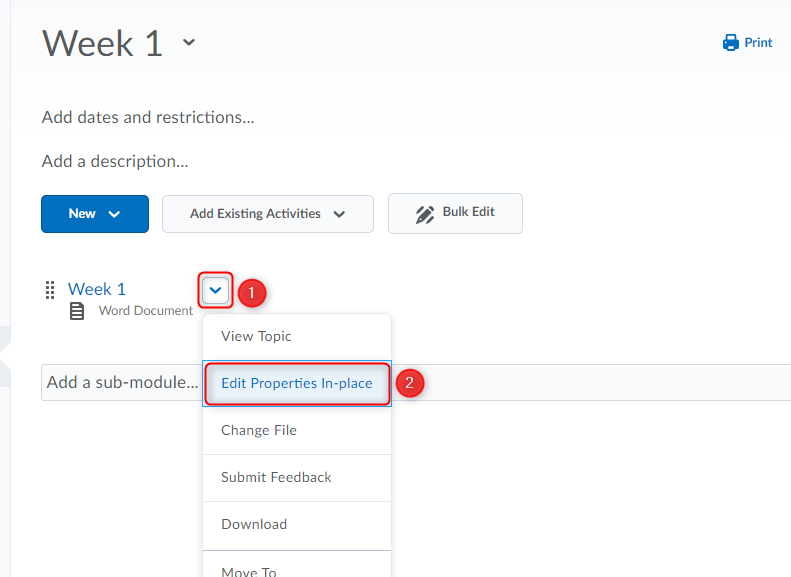791x577 pixels.
Task: Click the Word Document file icon
Action: (77, 312)
